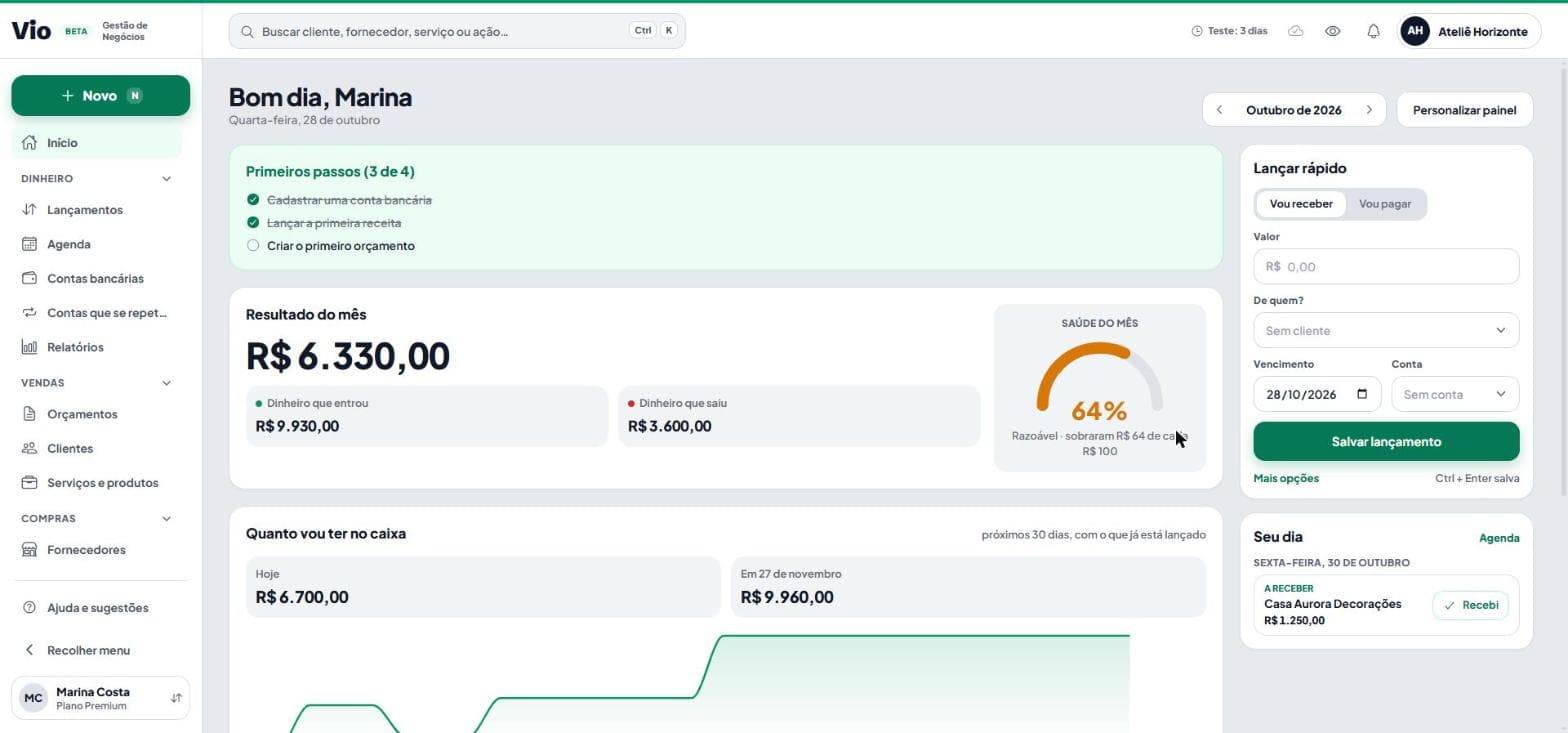
Task: Click Salvar lançamento button
Action: point(1386,441)
